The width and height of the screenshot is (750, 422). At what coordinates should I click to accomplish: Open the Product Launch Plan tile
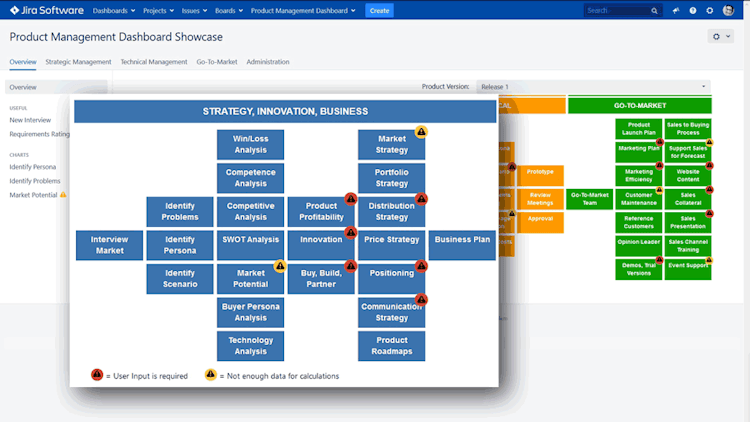pyautogui.click(x=639, y=129)
